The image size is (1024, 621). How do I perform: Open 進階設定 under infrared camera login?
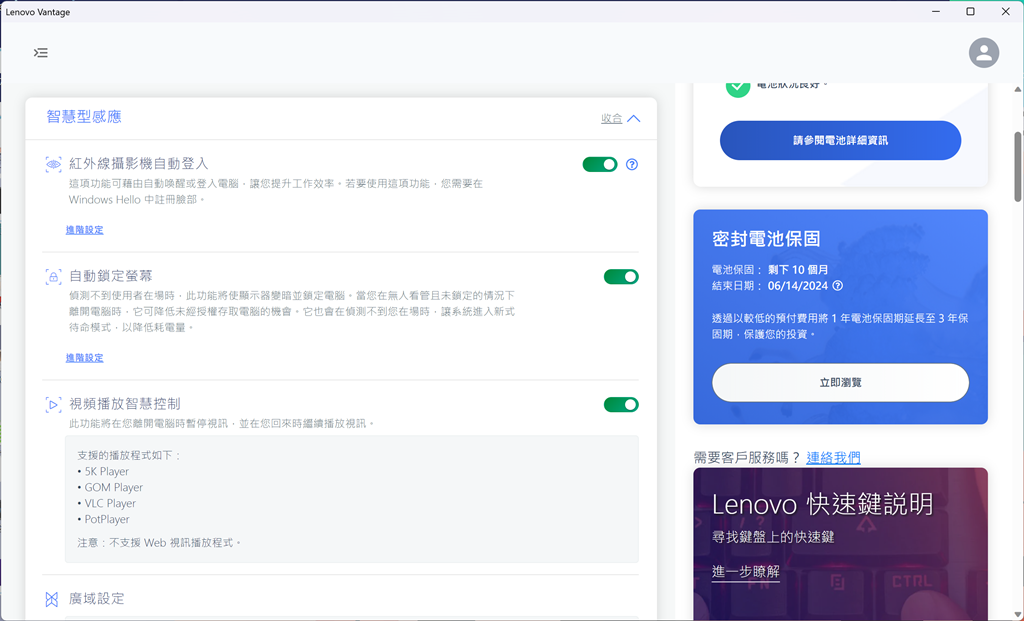[85, 230]
